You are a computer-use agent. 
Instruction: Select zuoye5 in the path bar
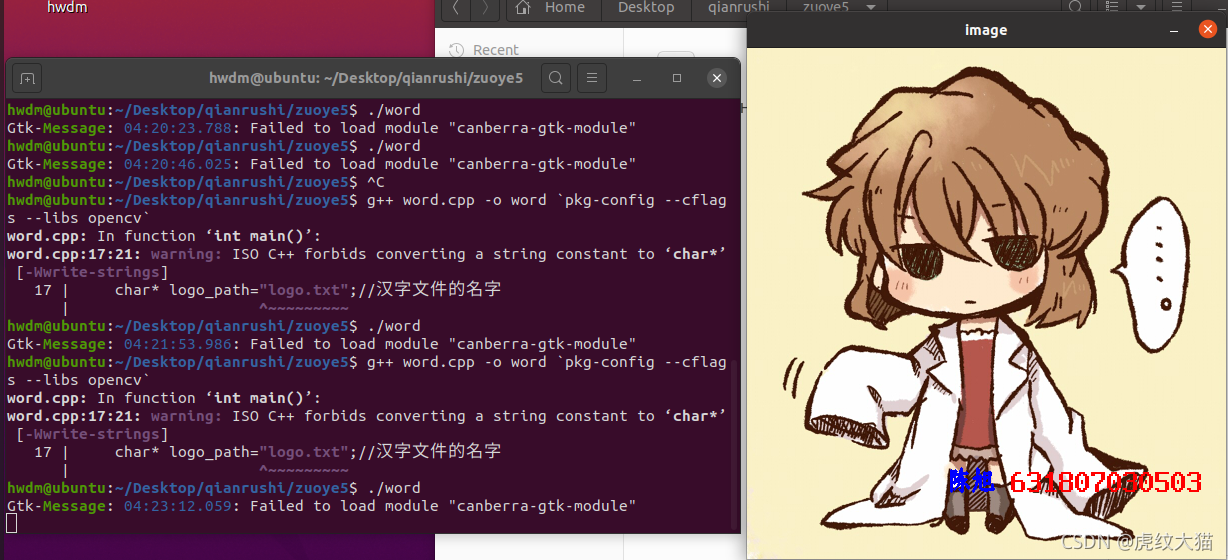[x=825, y=8]
